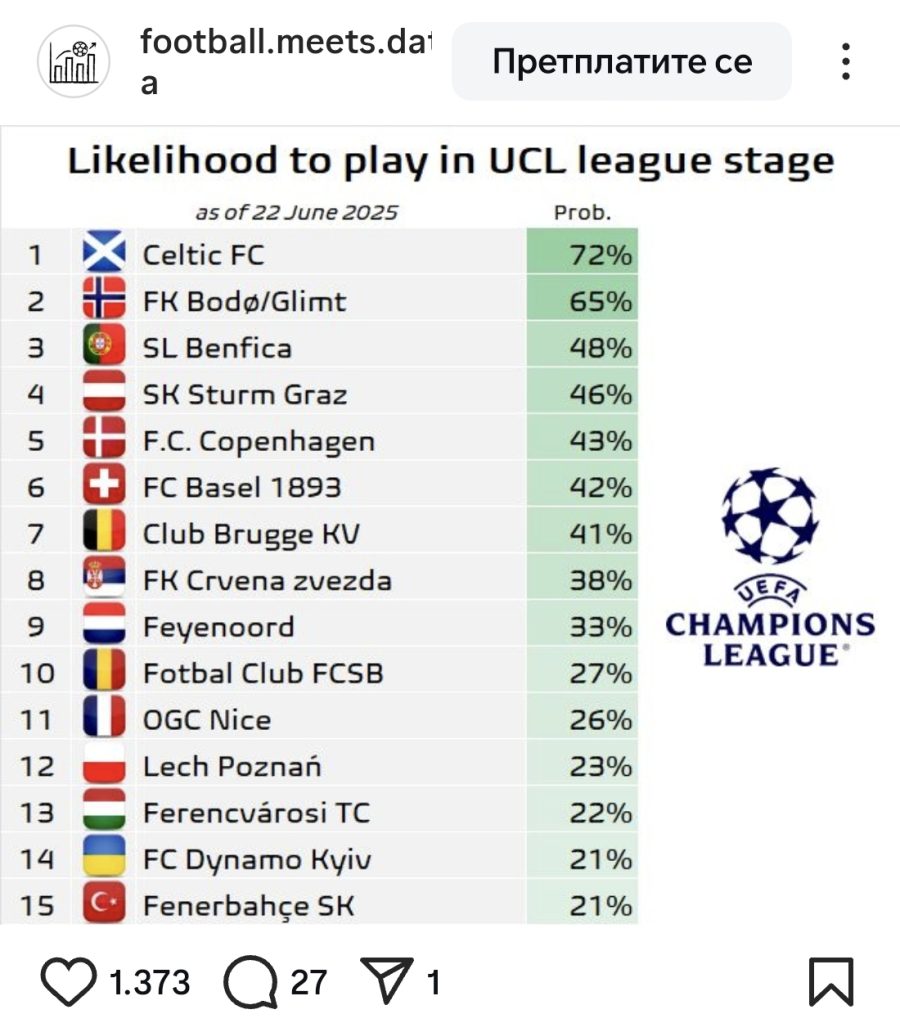Screen dimensions: 900x1032
Task: Share post using paper plane icon
Action: click(x=387, y=980)
